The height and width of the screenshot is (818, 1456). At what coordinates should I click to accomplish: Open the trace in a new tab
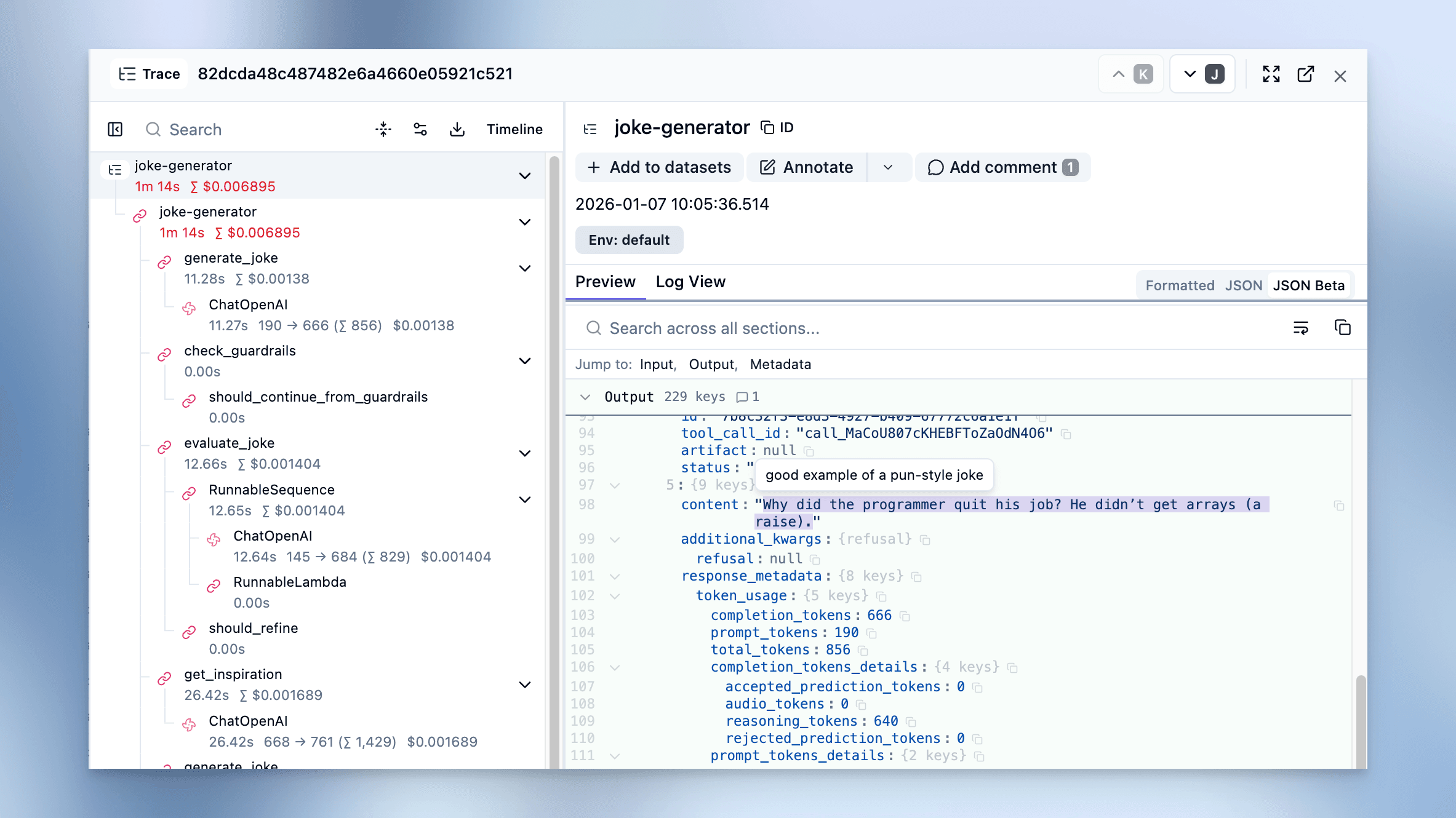[x=1306, y=74]
